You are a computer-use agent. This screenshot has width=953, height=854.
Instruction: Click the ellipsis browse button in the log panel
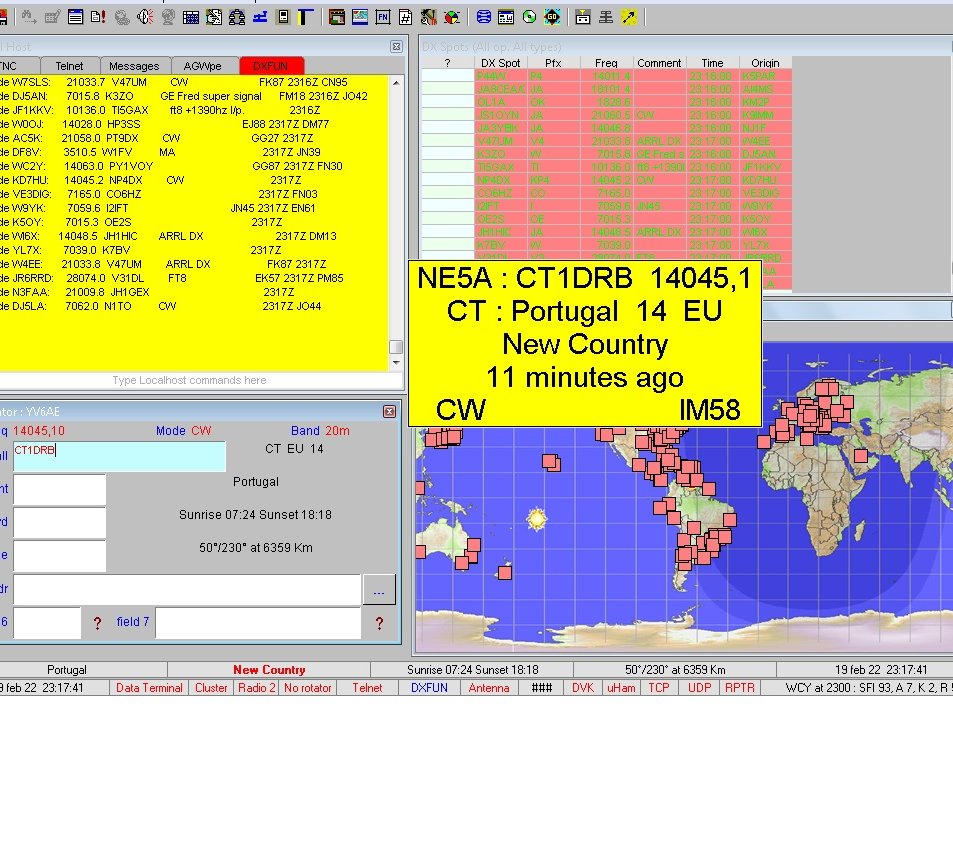pos(379,590)
